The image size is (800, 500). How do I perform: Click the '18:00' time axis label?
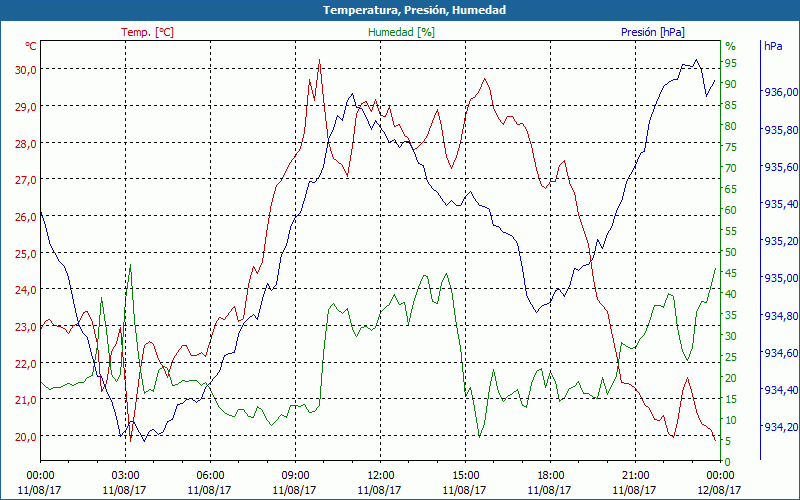(x=550, y=476)
